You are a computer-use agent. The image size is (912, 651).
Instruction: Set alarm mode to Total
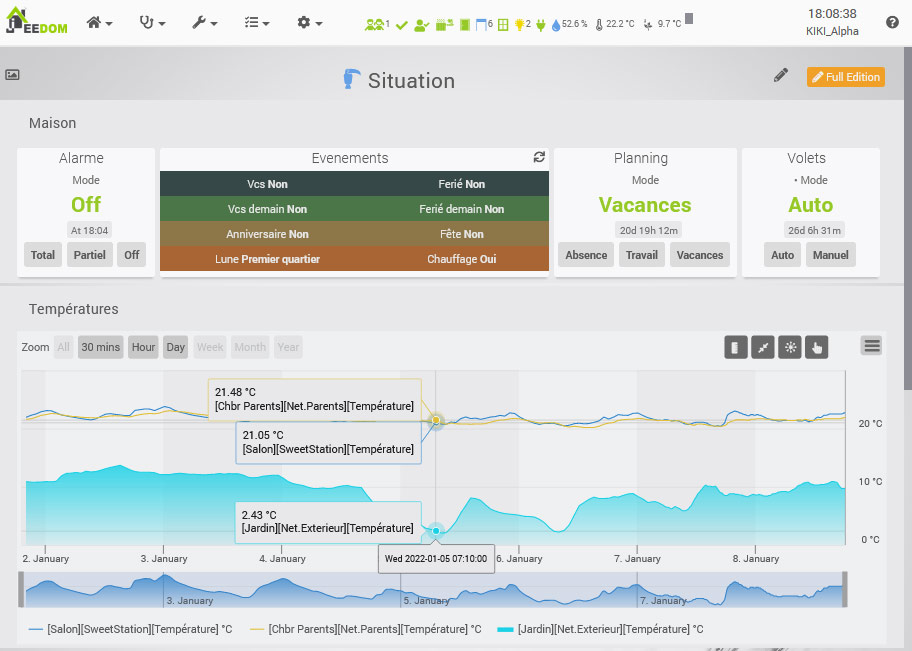pyautogui.click(x=43, y=255)
